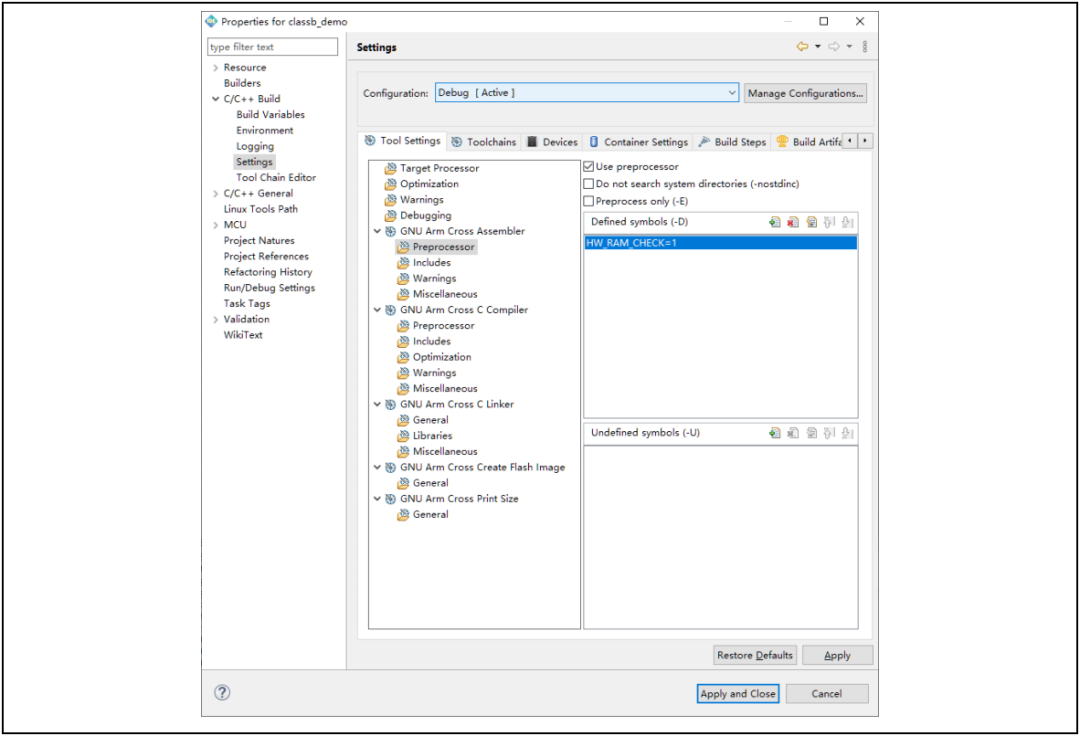Open back history dropdown arrow
The height and width of the screenshot is (736, 1080).
818,46
